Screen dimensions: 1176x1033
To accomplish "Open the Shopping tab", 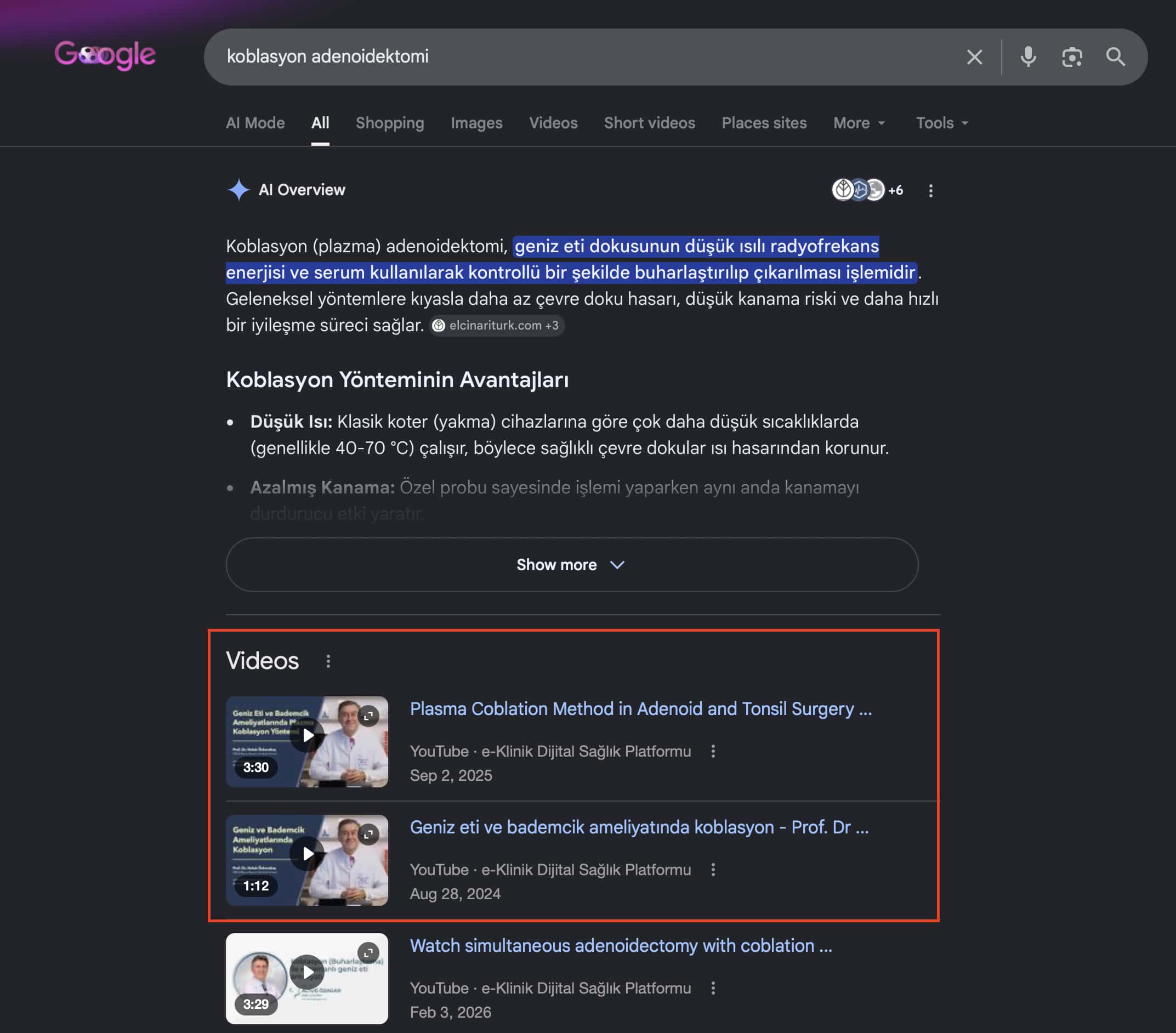I will [x=389, y=123].
